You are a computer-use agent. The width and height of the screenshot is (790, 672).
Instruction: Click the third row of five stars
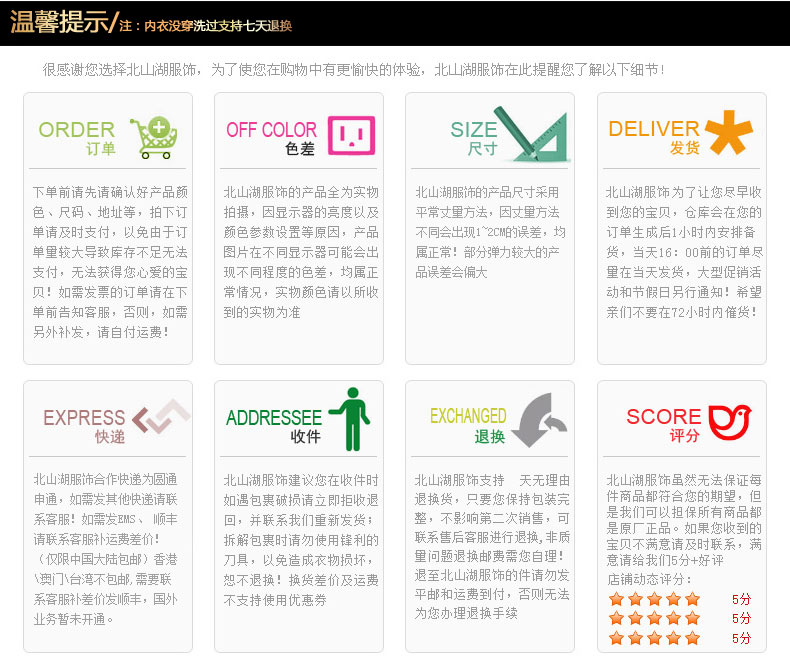click(x=654, y=638)
